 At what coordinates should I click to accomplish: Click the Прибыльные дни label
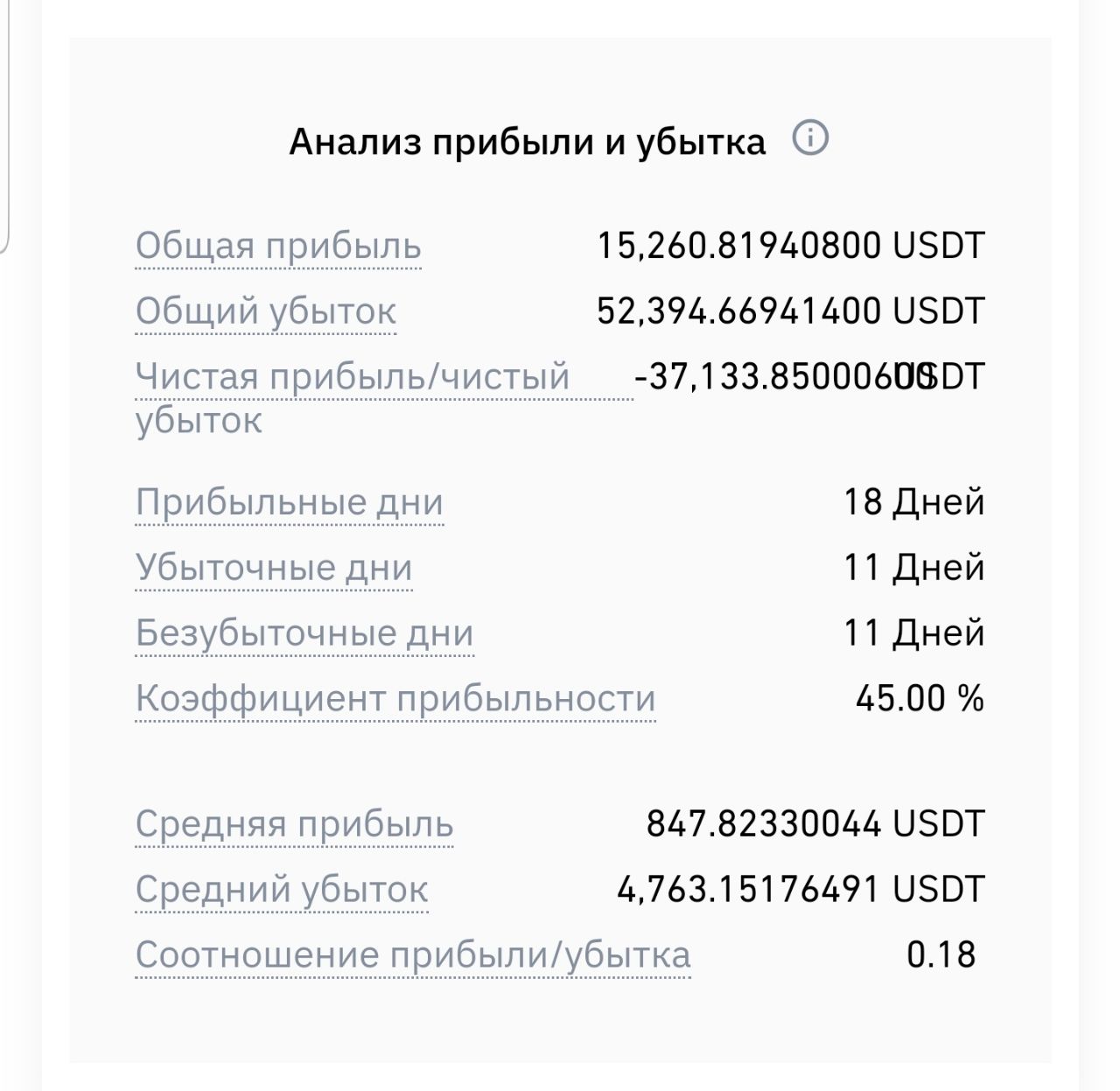click(290, 502)
